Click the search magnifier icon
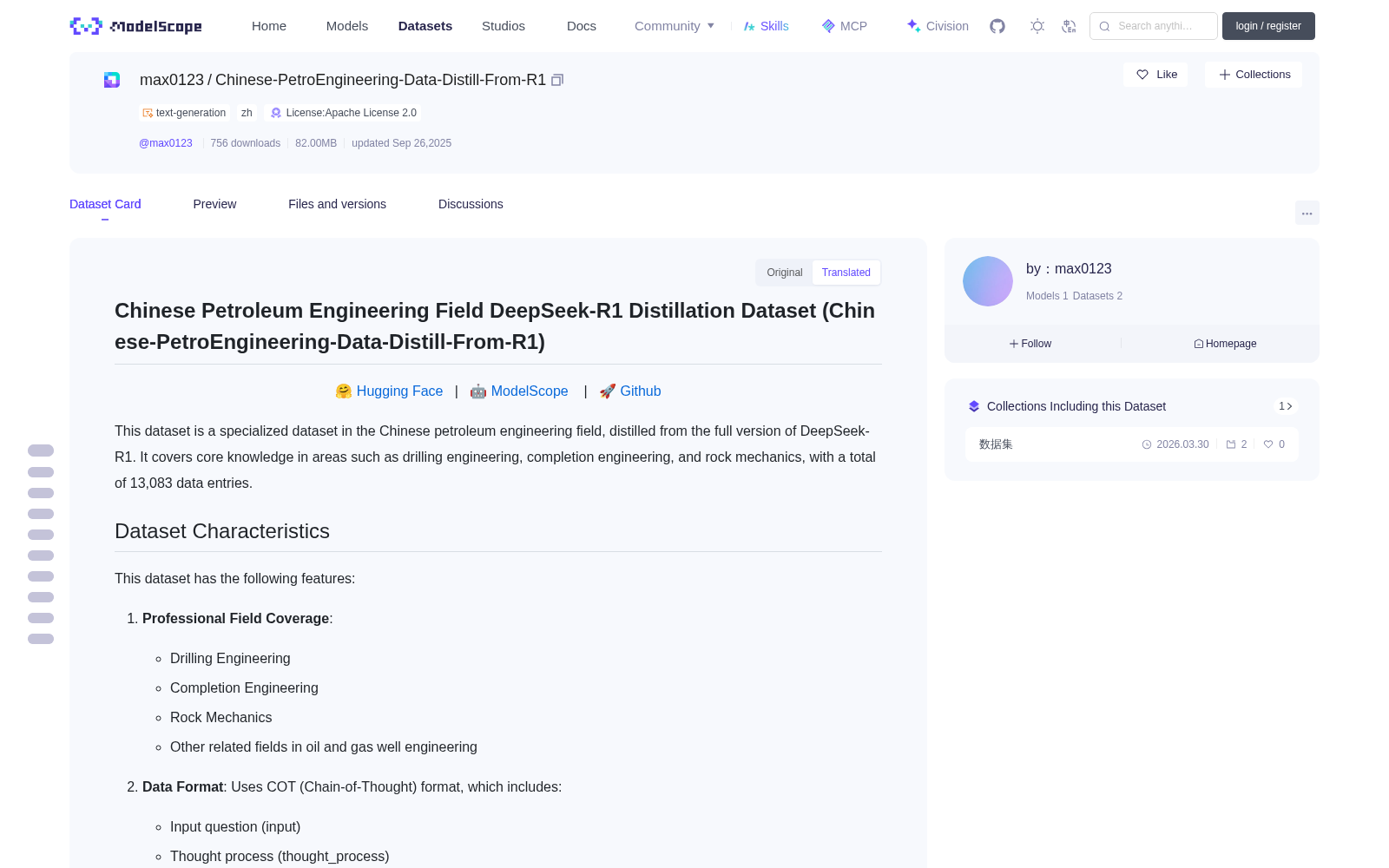 1105,26
